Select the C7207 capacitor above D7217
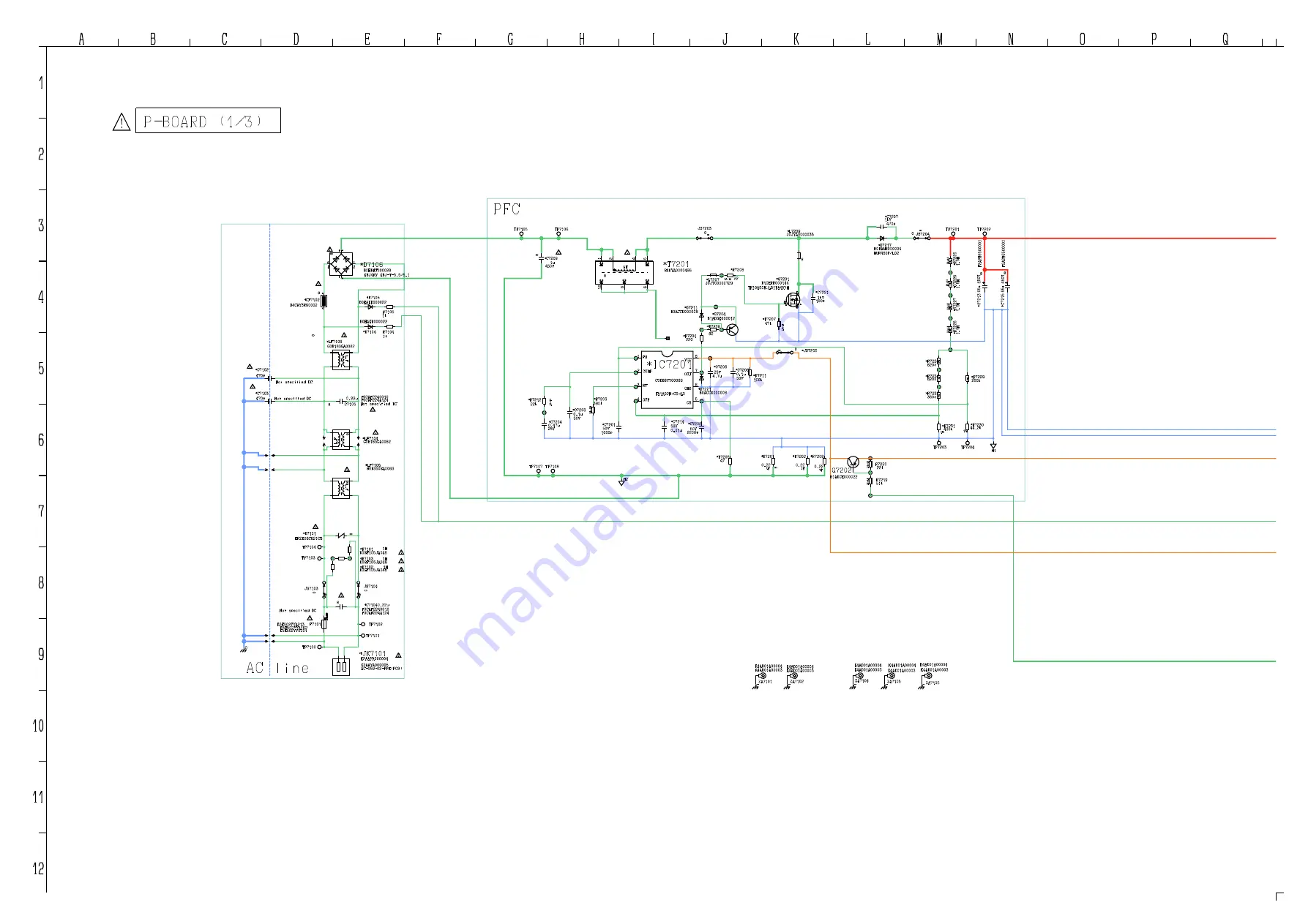 883,227
